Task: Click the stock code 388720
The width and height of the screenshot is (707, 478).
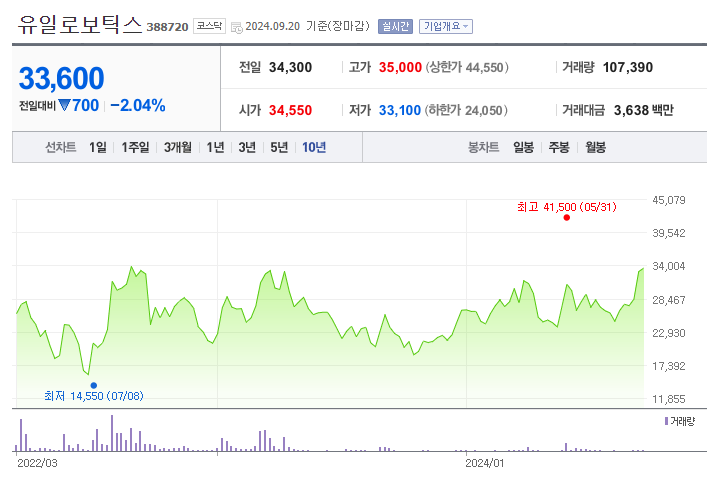Action: pyautogui.click(x=167, y=28)
